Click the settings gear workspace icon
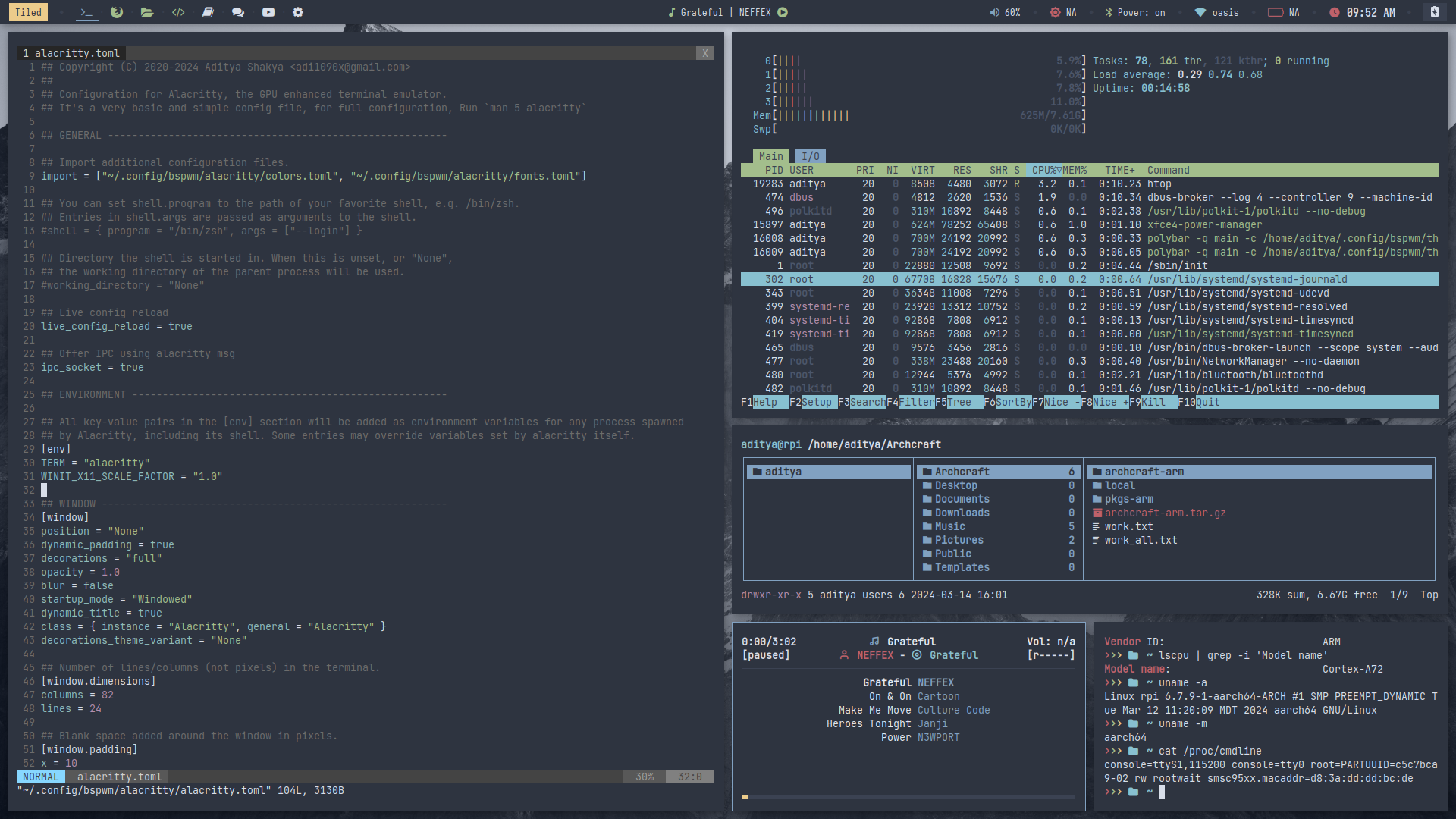Screen dimensions: 1456x819 click(298, 12)
